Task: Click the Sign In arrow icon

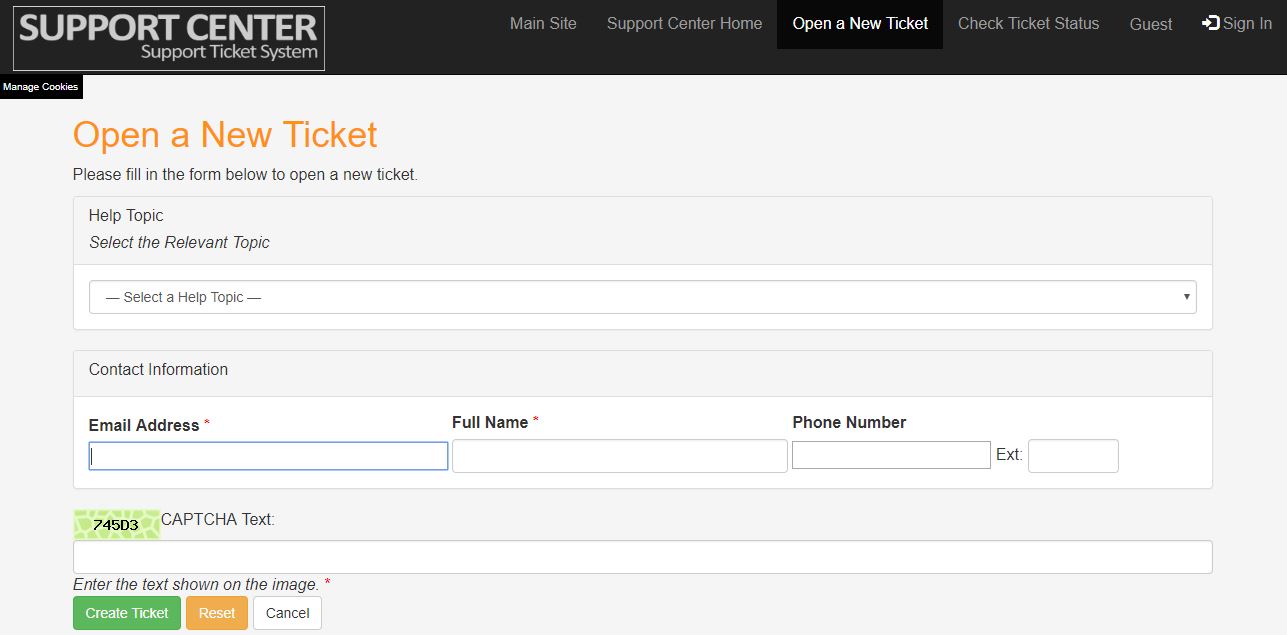Action: (1210, 23)
